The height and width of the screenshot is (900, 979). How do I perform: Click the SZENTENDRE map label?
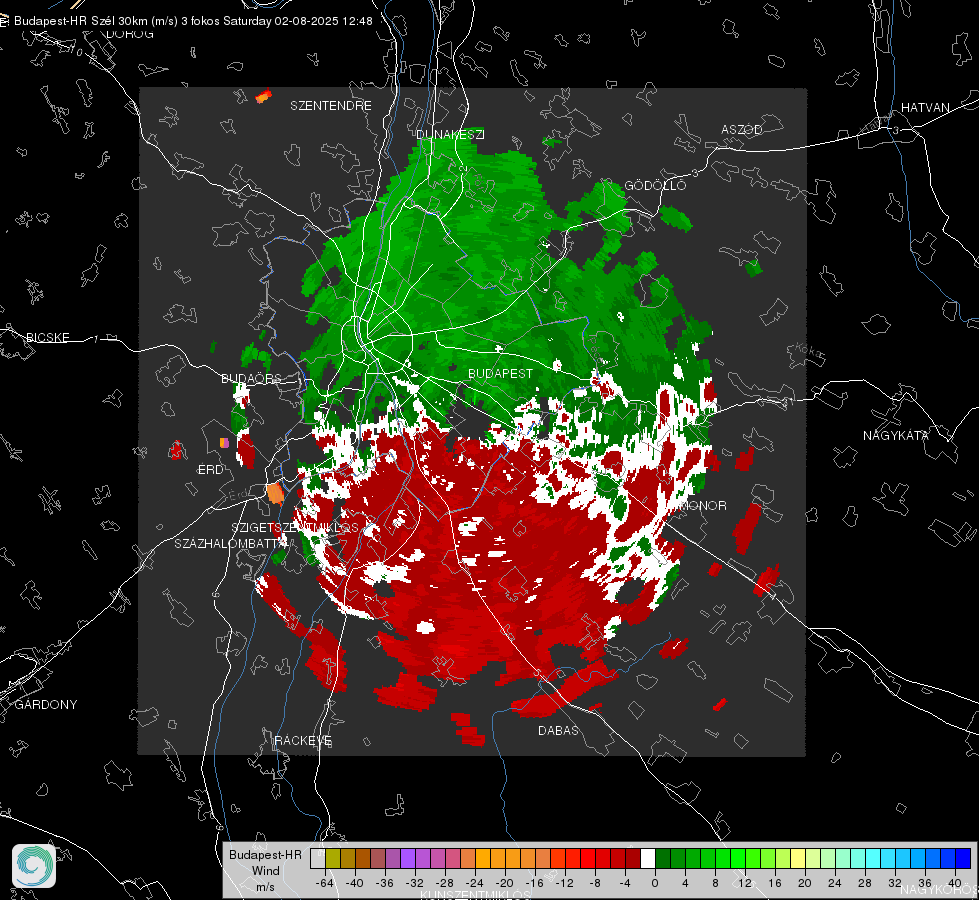point(331,106)
